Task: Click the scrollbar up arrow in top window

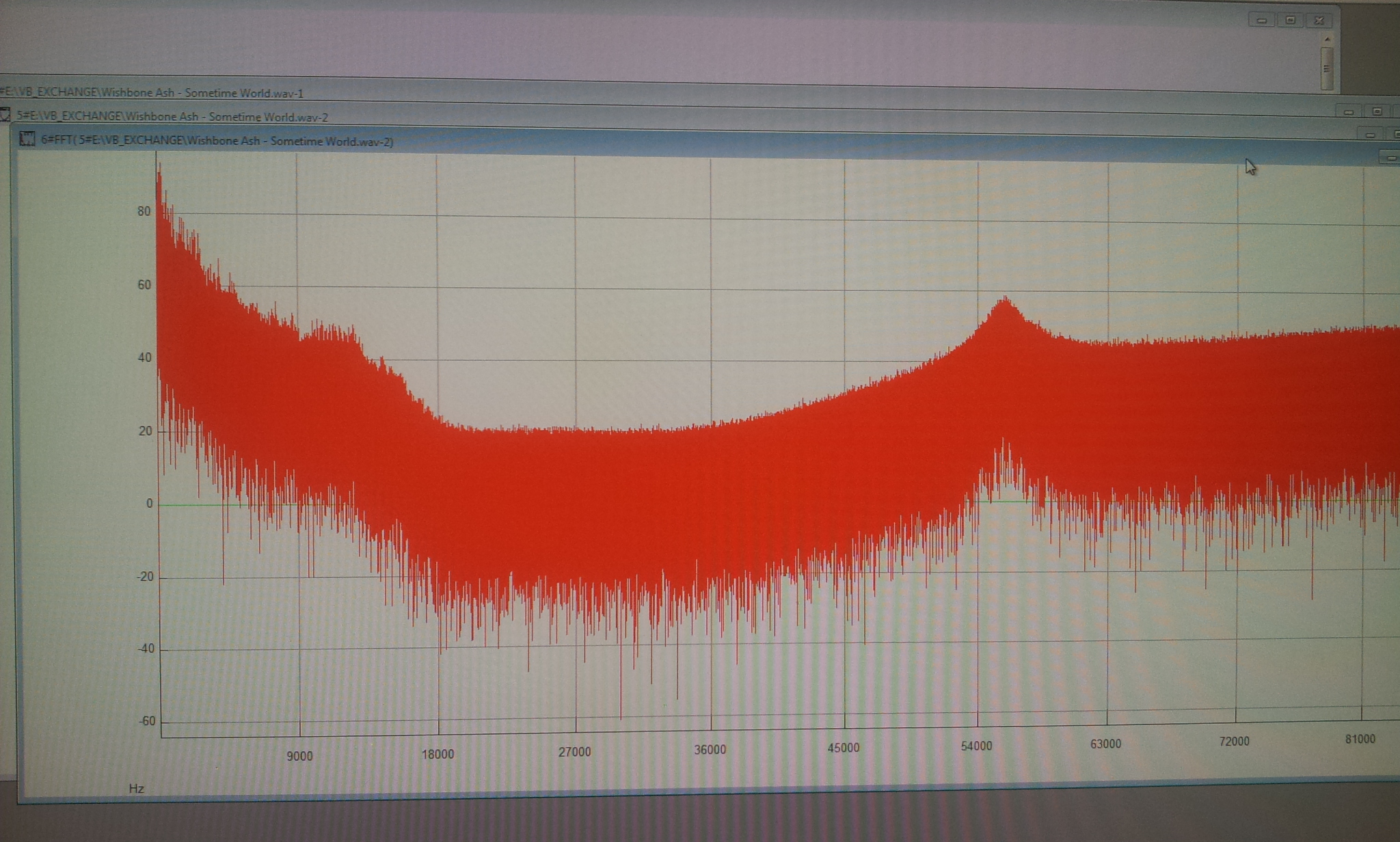Action: (x=1327, y=40)
